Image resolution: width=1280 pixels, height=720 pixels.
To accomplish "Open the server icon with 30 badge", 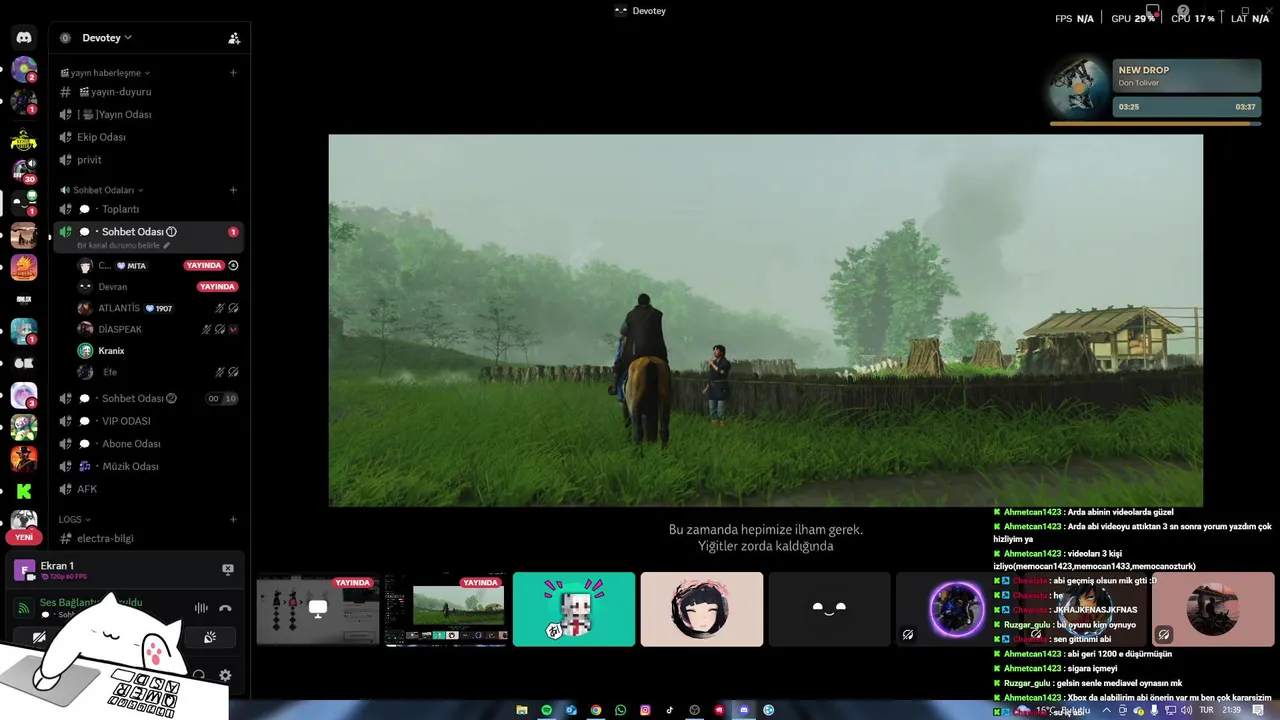I will pos(24,171).
